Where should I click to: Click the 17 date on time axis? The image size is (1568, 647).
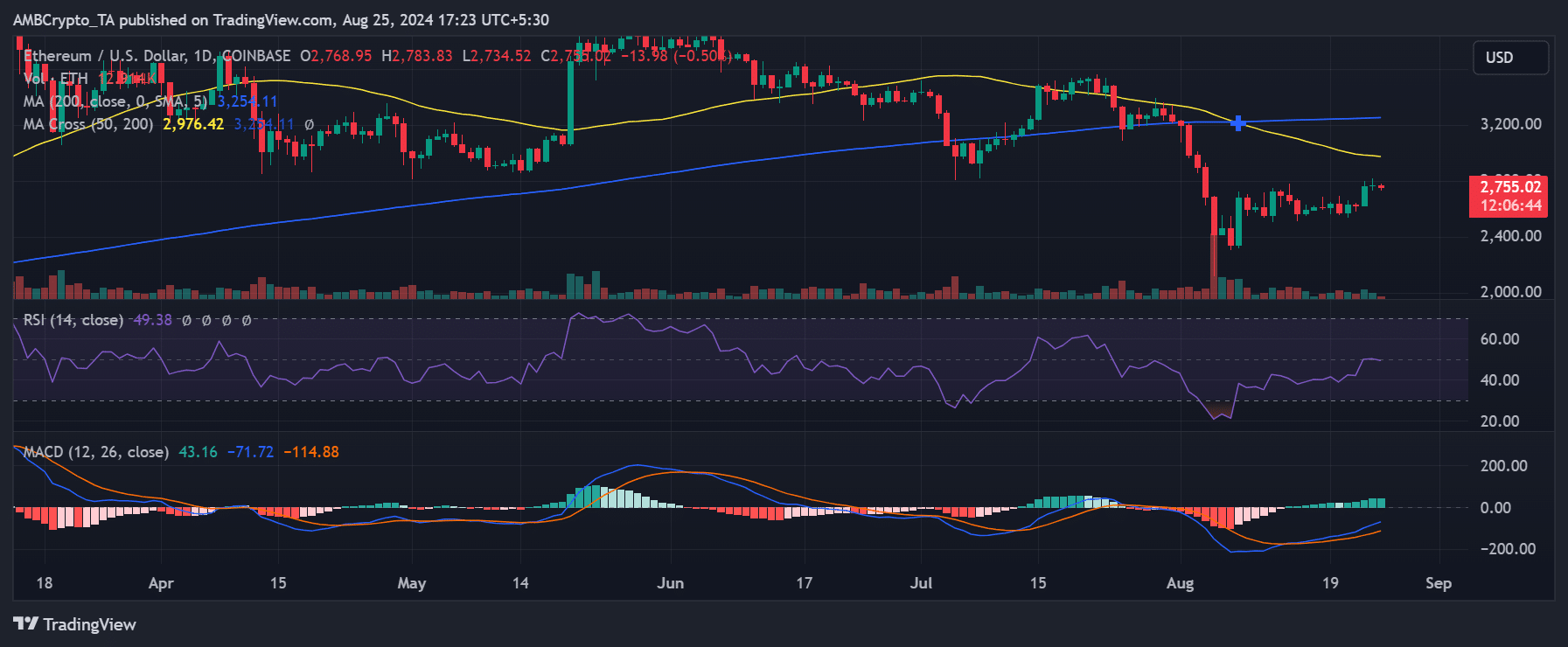pyautogui.click(x=804, y=583)
